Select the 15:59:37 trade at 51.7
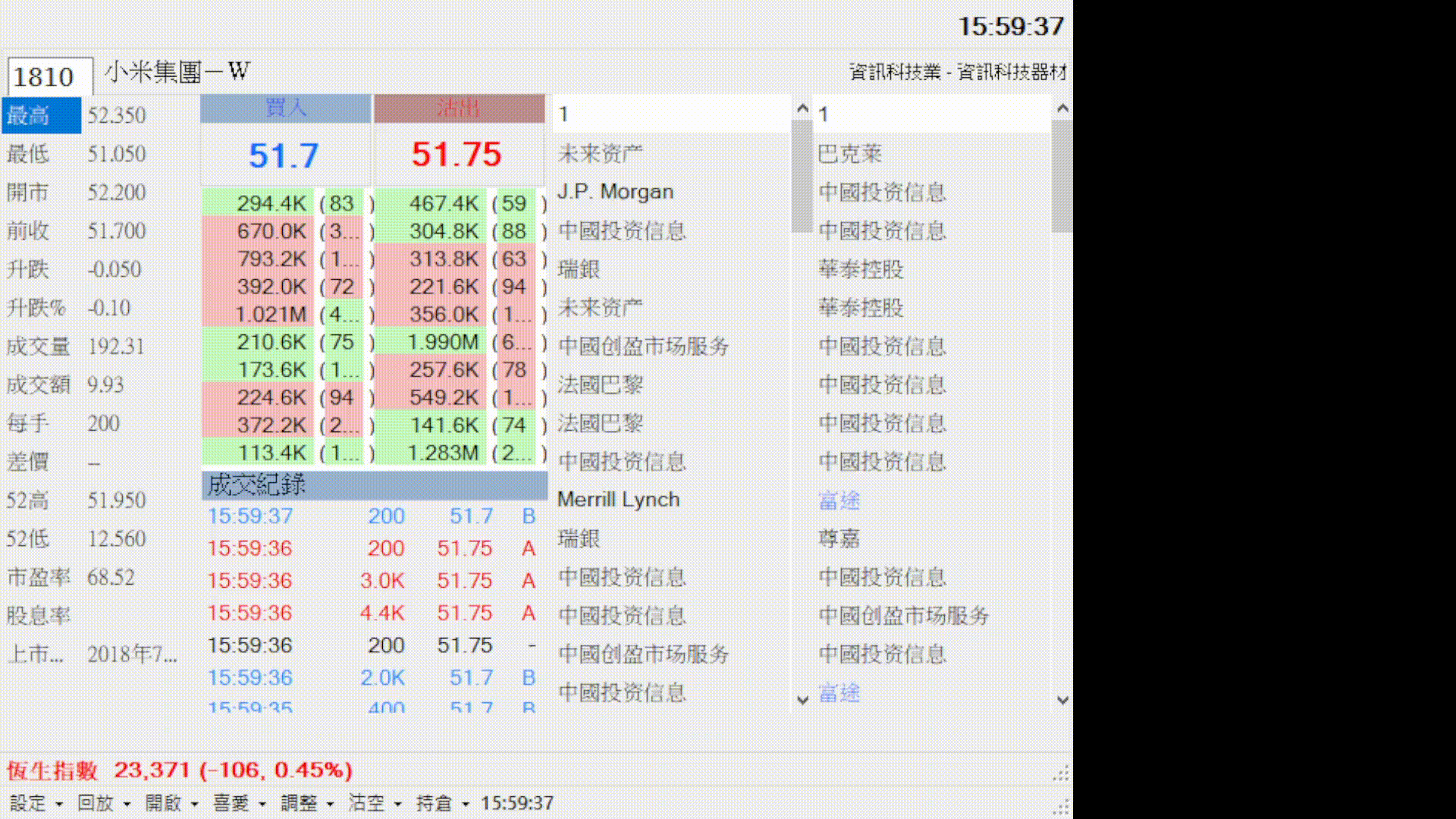Viewport: 1456px width, 819px height. [x=375, y=516]
